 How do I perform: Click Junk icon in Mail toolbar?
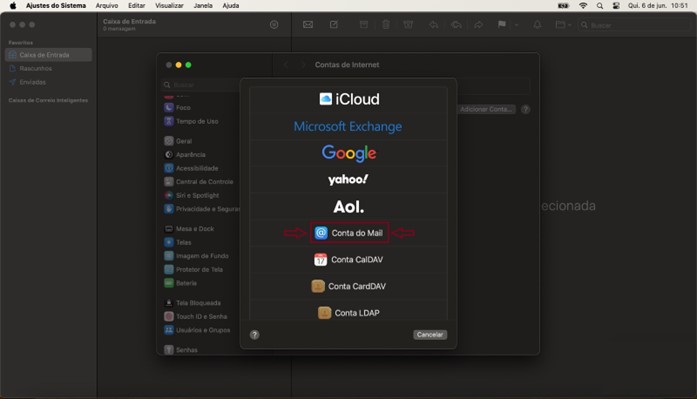point(408,25)
